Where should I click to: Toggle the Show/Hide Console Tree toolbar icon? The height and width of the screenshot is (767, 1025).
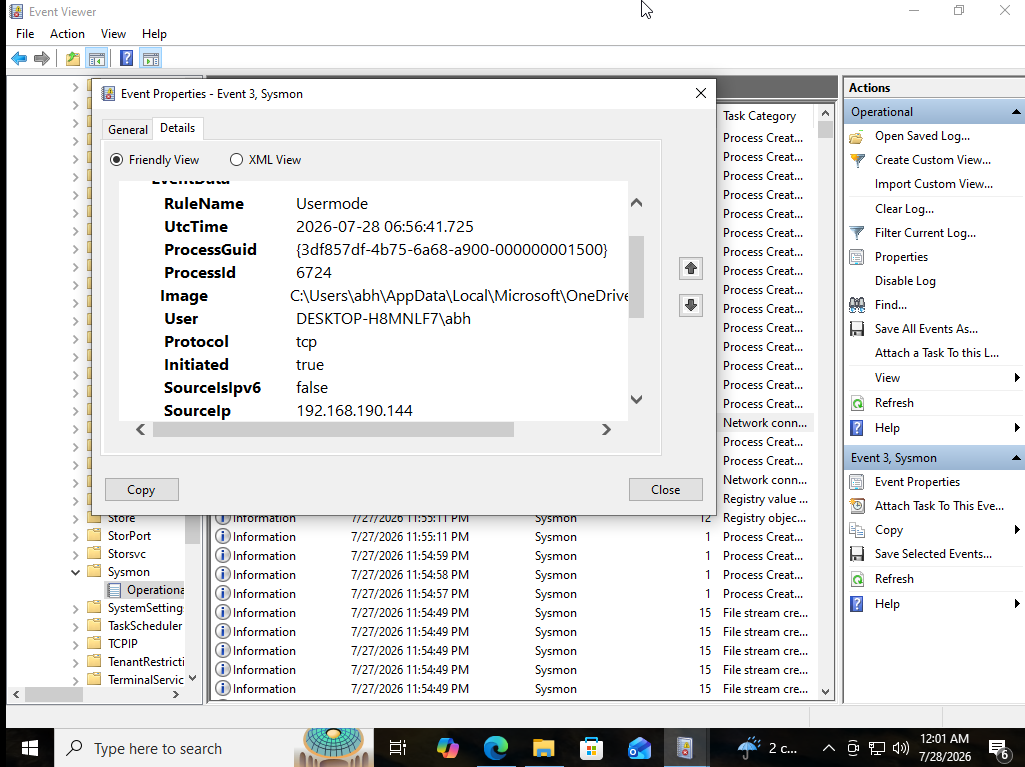pos(97,59)
